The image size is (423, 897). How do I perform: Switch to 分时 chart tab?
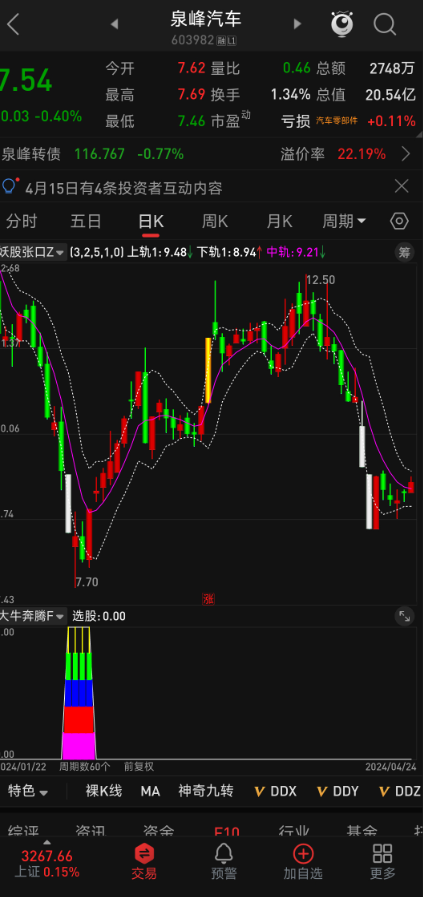coord(22,221)
